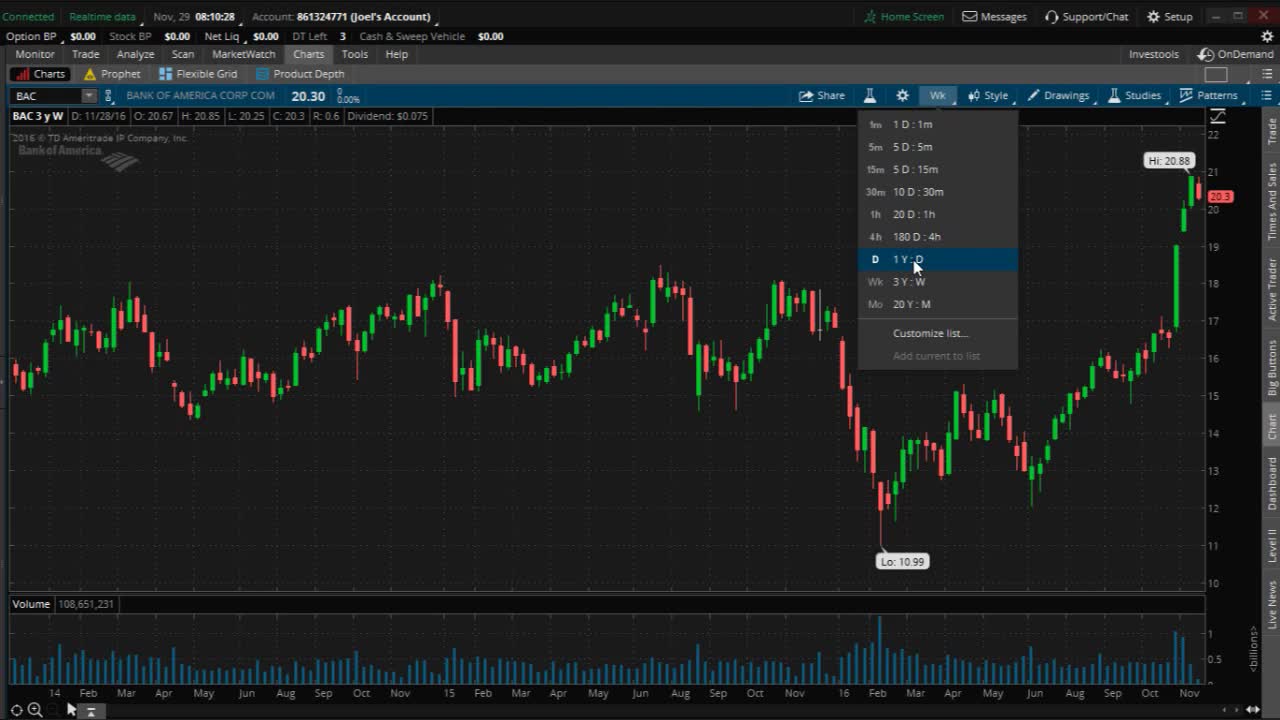The image size is (1280, 720).
Task: Open the Setup gear menu
Action: (1169, 16)
